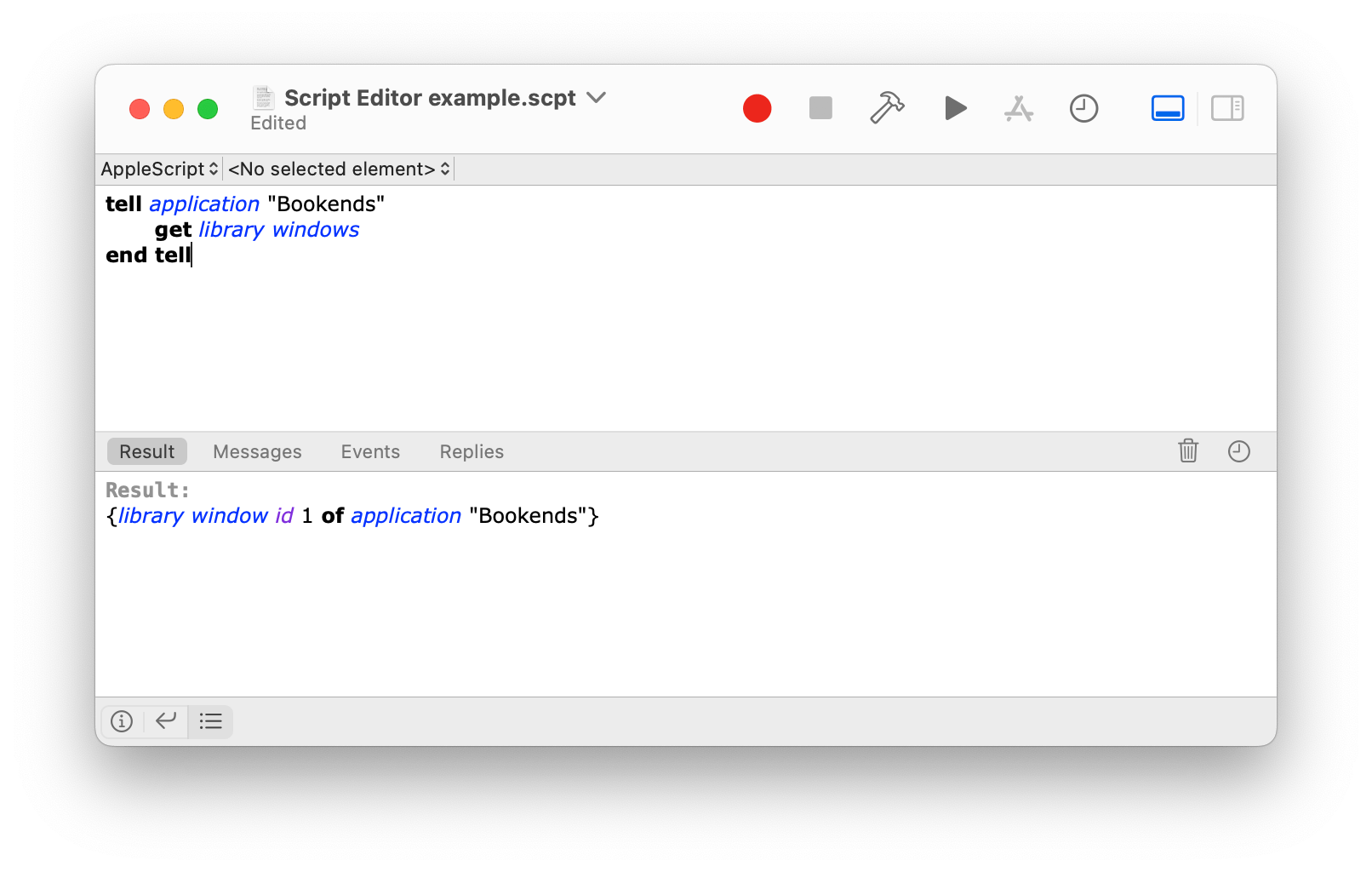This screenshot has width=1372, height=872.
Task: Switch to the Messages tab
Action: point(257,451)
